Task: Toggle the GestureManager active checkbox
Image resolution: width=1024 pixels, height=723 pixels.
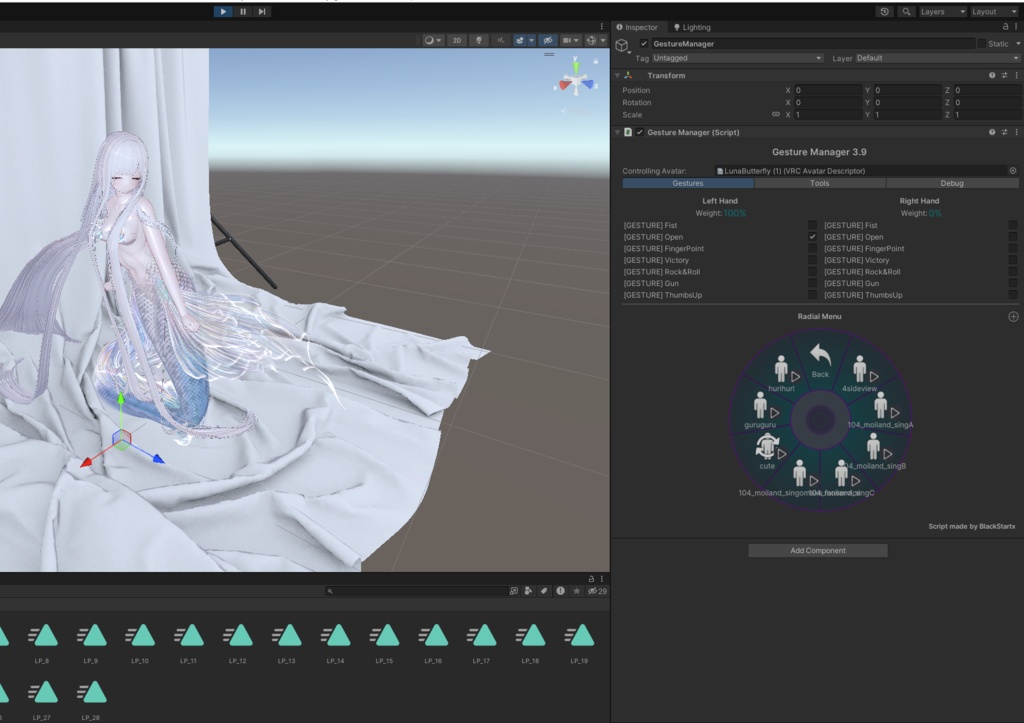Action: [x=644, y=44]
